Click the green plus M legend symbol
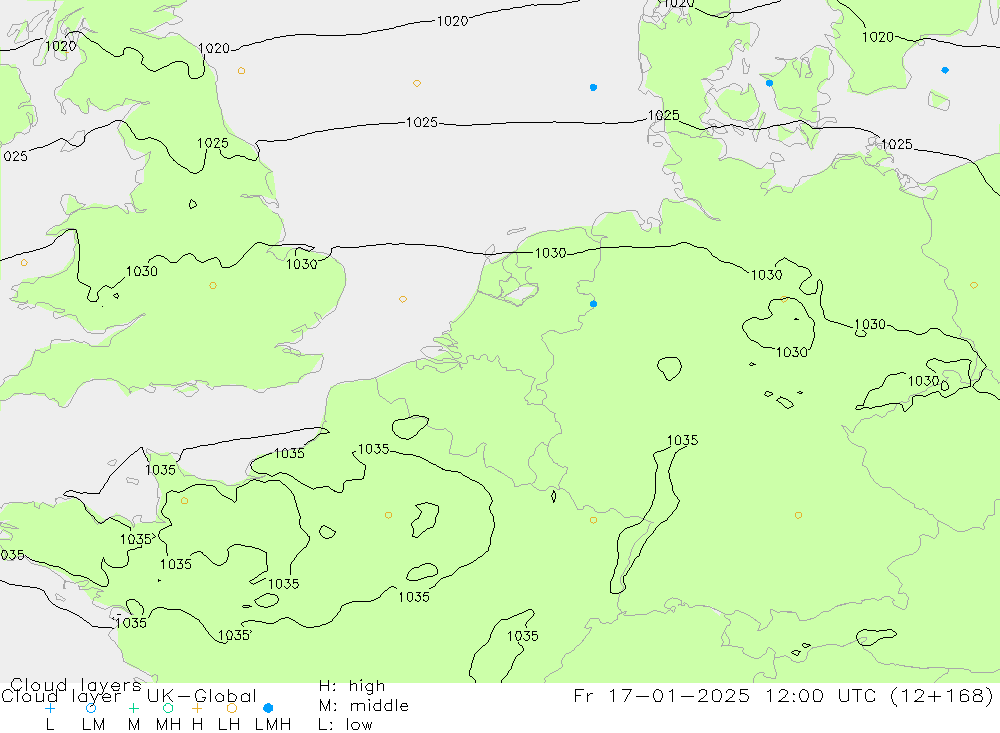The width and height of the screenshot is (1000, 733). coord(133,708)
